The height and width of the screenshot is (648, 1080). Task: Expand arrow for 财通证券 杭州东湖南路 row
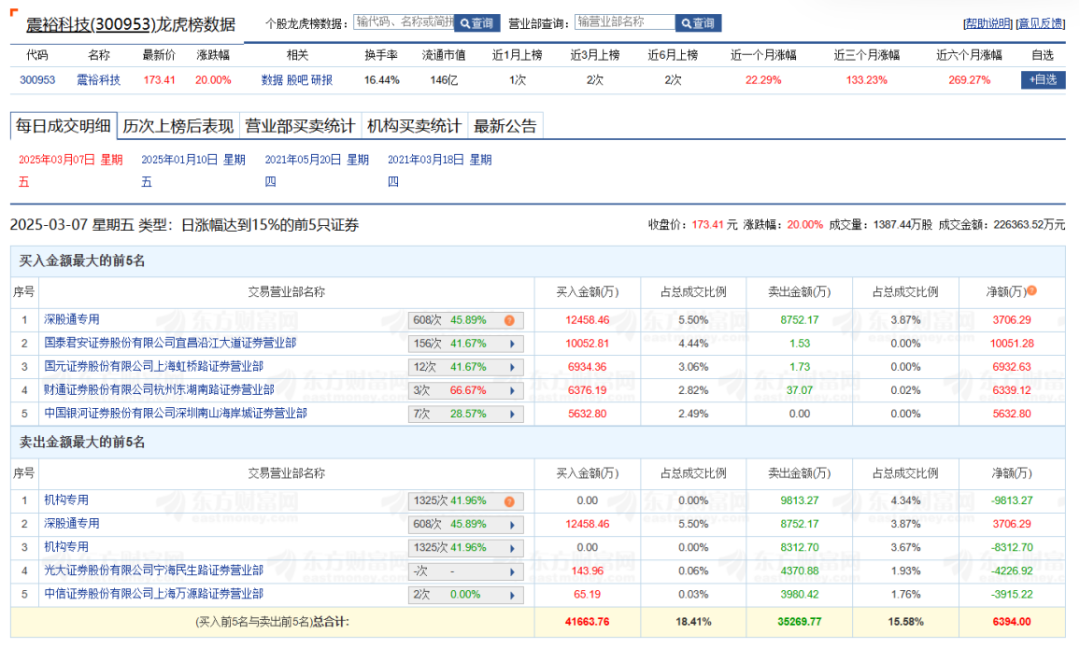[512, 391]
